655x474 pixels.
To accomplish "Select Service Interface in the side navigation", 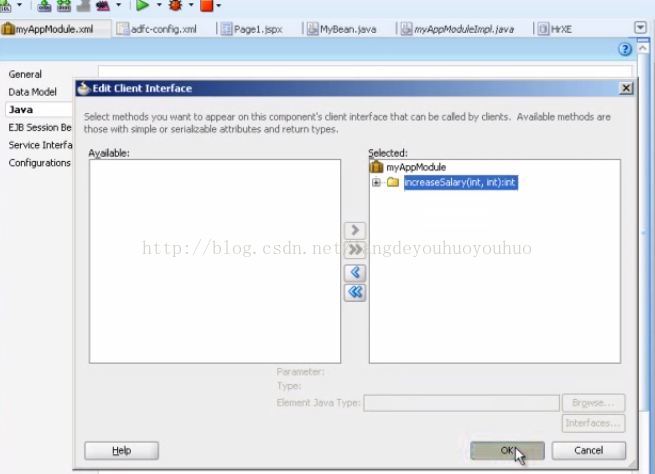I will (40, 145).
